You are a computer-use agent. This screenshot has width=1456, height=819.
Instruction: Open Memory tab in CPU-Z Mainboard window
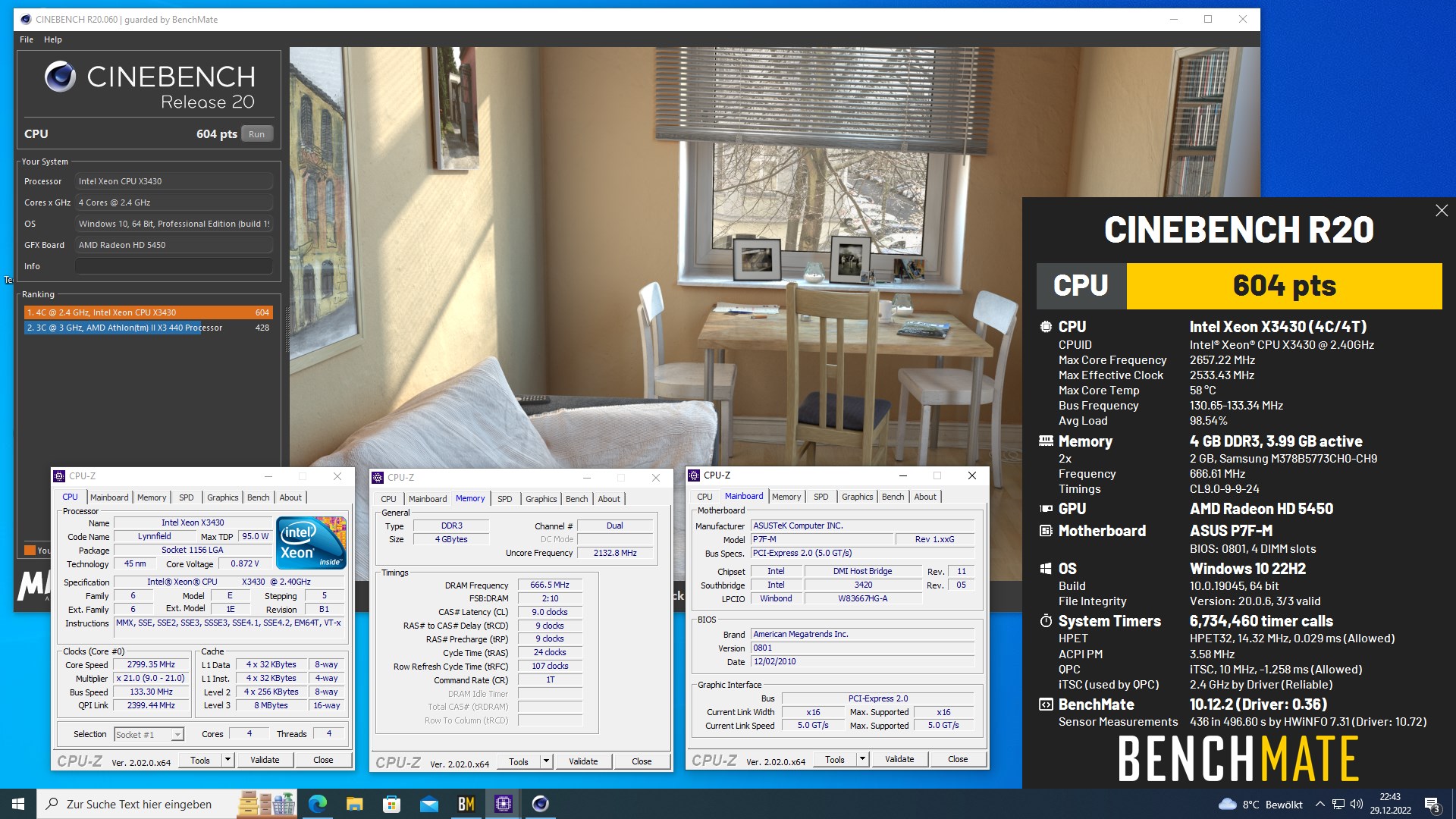coord(786,497)
